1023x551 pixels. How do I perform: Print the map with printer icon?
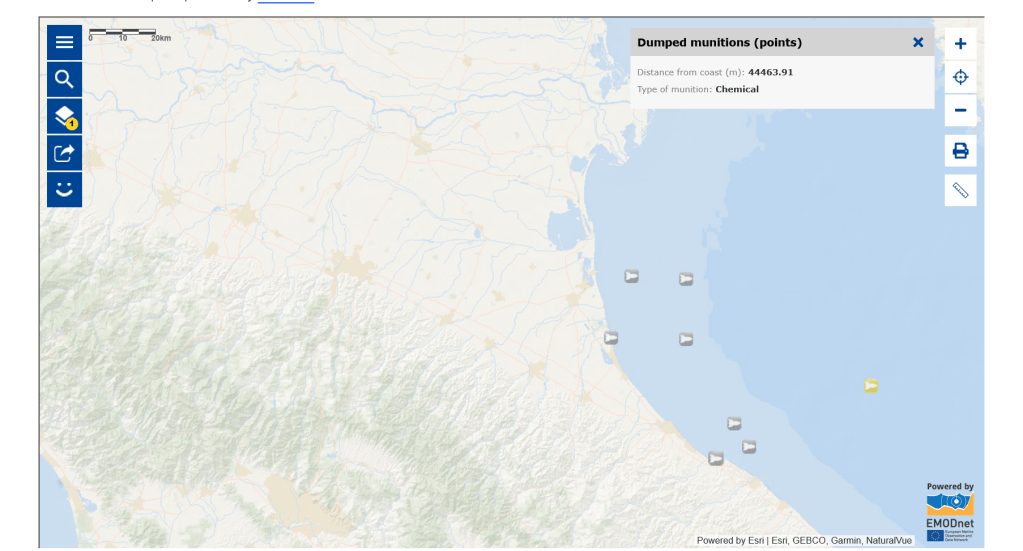click(x=960, y=151)
